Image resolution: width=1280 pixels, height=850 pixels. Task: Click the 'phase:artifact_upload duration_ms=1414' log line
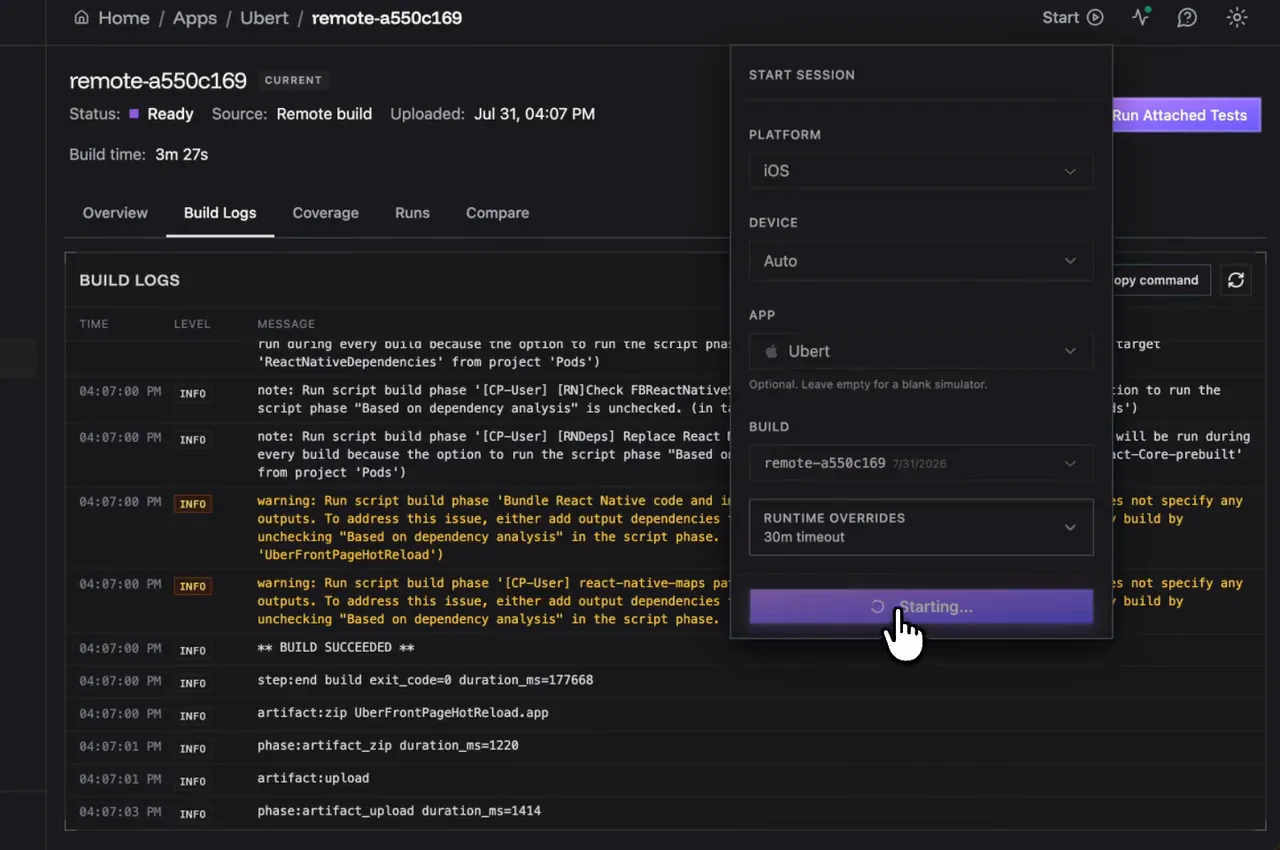(399, 810)
